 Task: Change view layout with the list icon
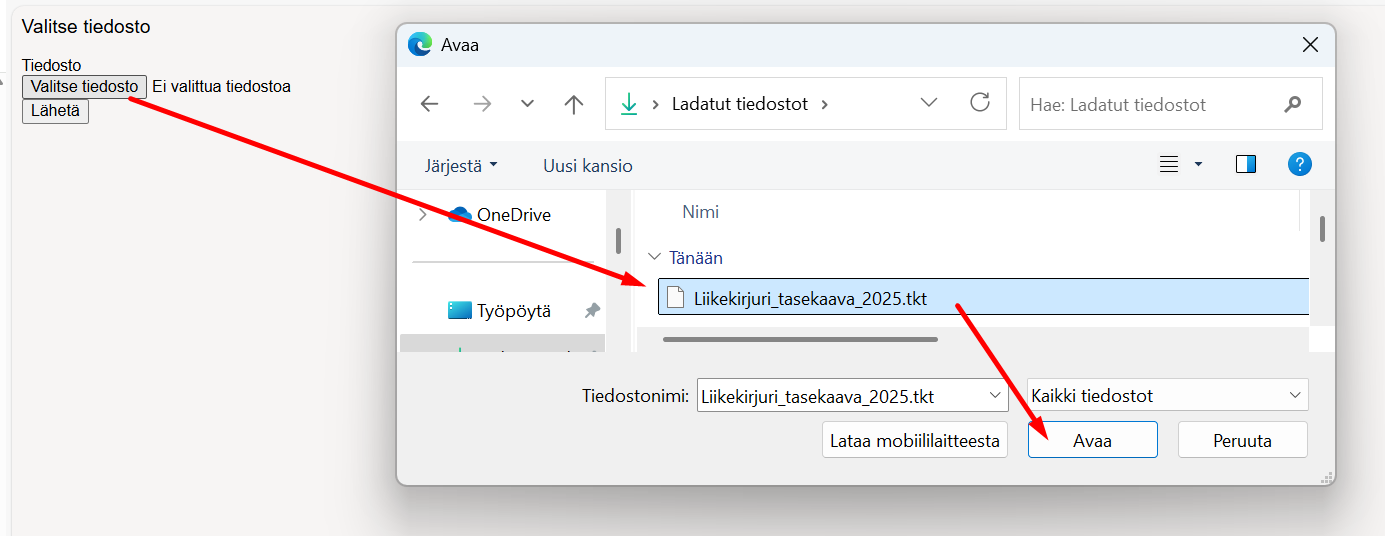click(x=1169, y=165)
